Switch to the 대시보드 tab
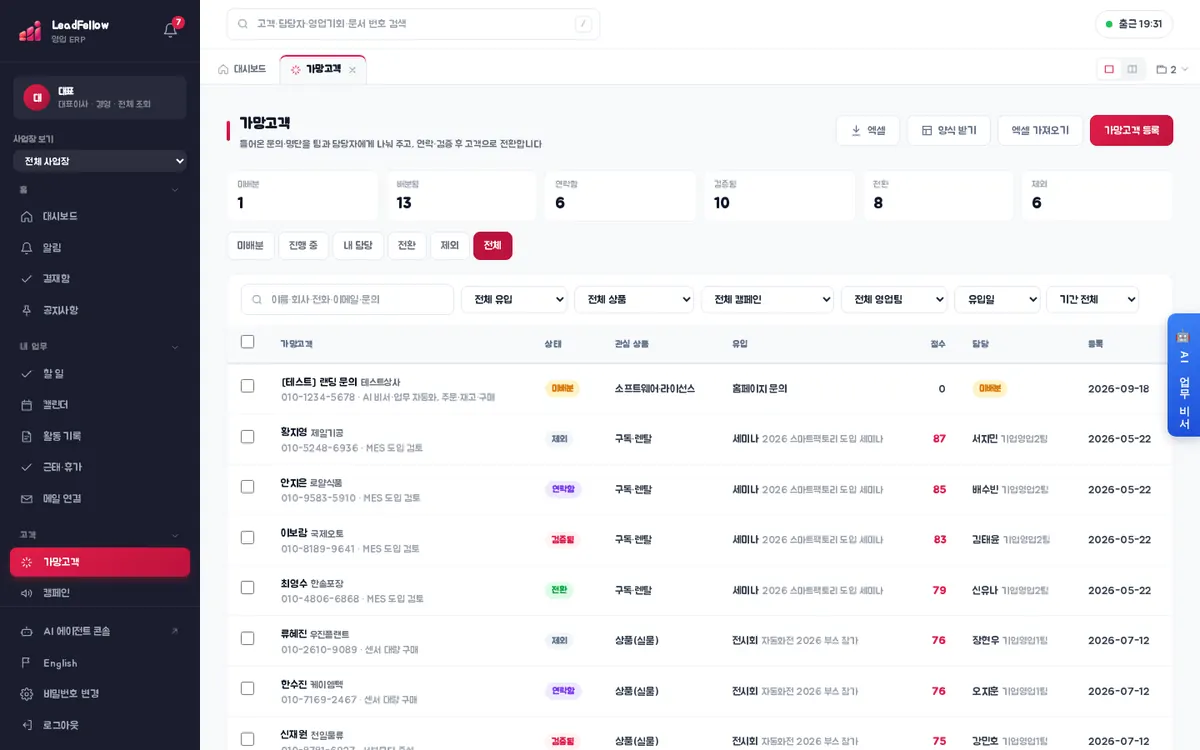This screenshot has width=1200, height=750. (x=243, y=69)
